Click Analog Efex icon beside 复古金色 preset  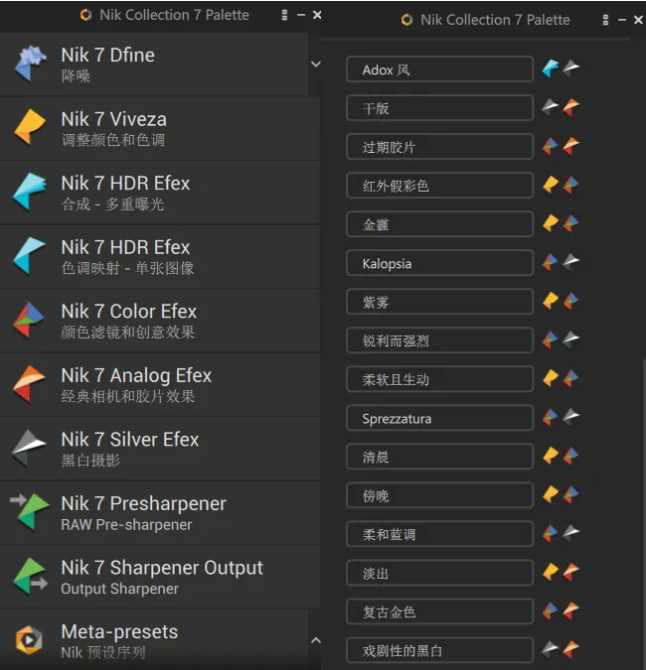point(571,610)
